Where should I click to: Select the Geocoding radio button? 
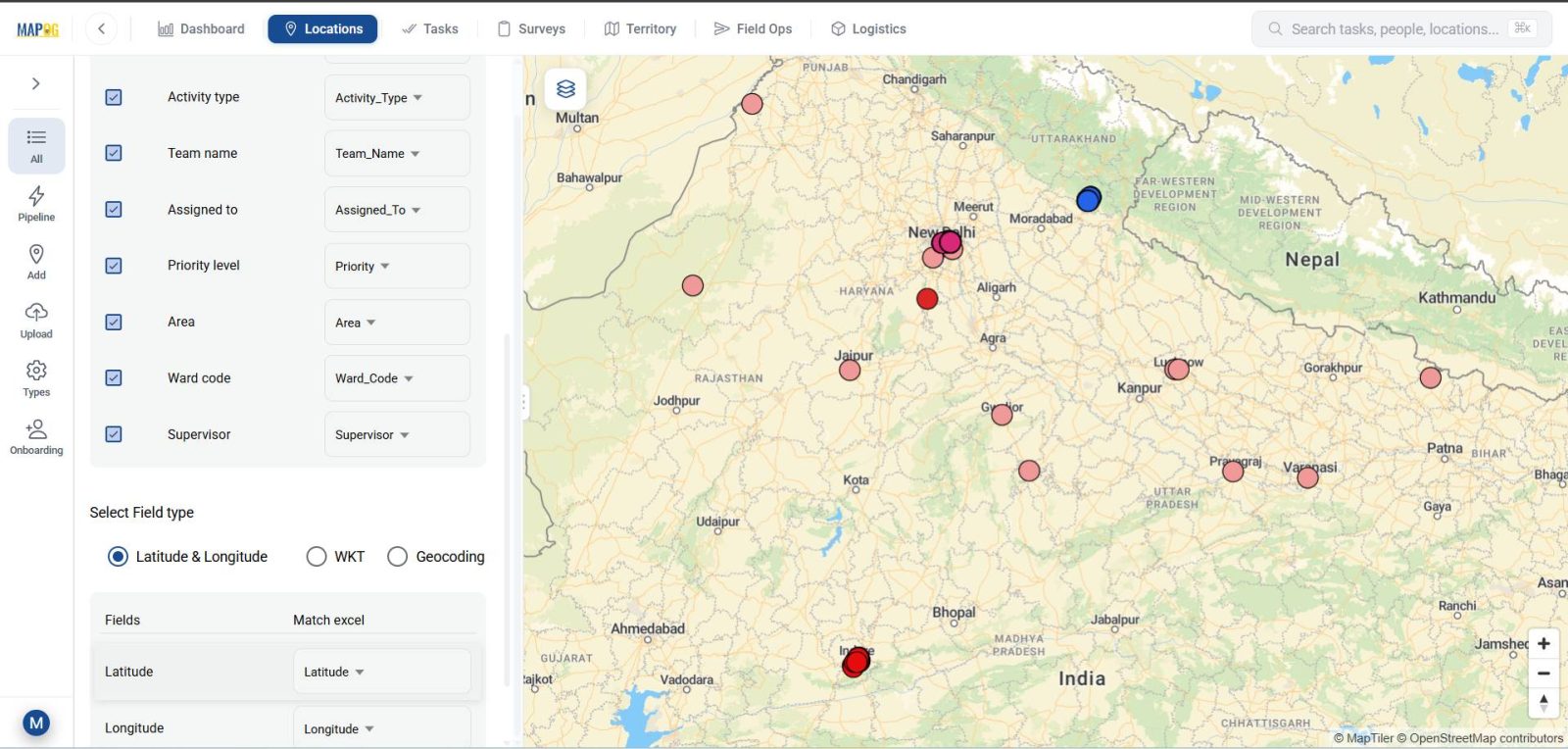tap(397, 556)
